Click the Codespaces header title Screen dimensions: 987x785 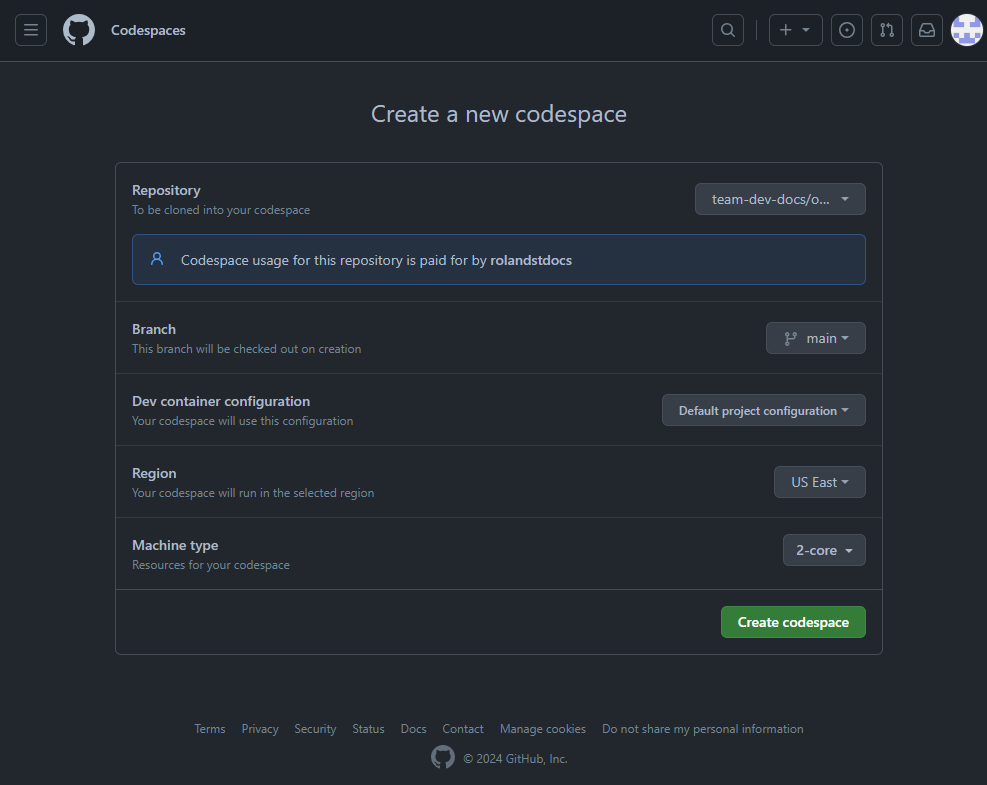click(148, 30)
